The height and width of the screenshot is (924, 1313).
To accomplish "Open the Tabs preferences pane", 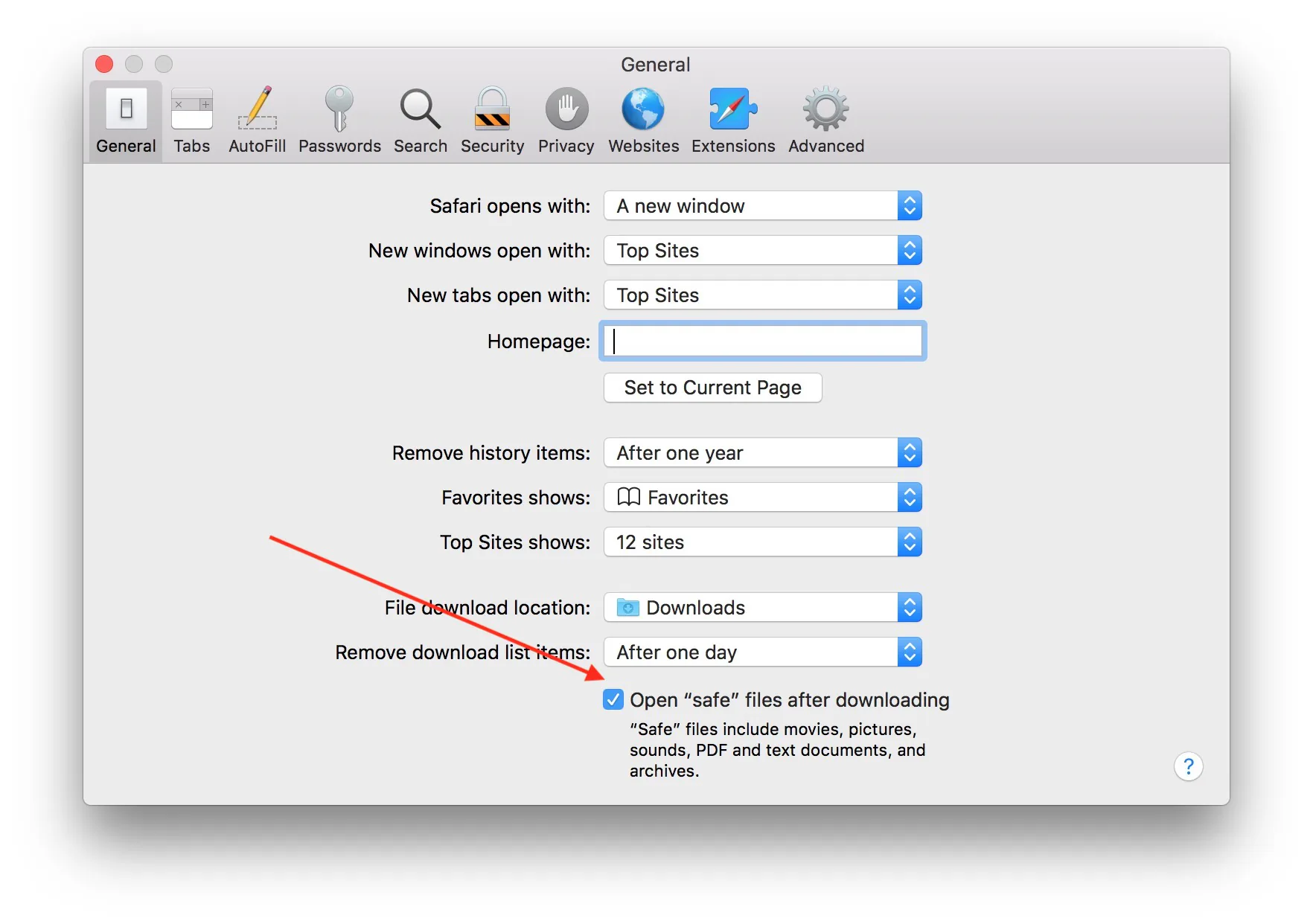I will tap(191, 121).
